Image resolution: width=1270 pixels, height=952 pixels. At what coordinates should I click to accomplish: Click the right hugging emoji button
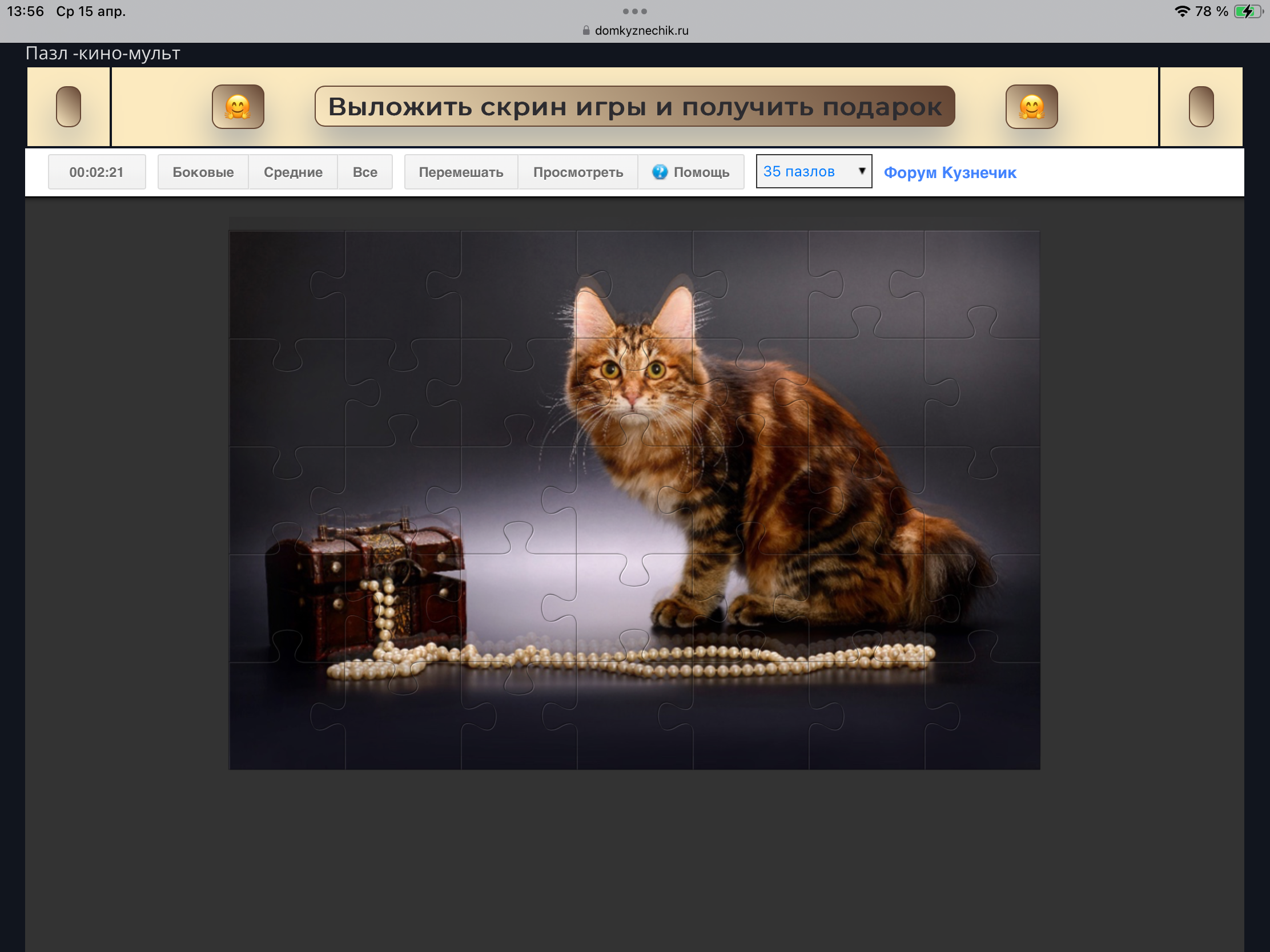(1031, 107)
